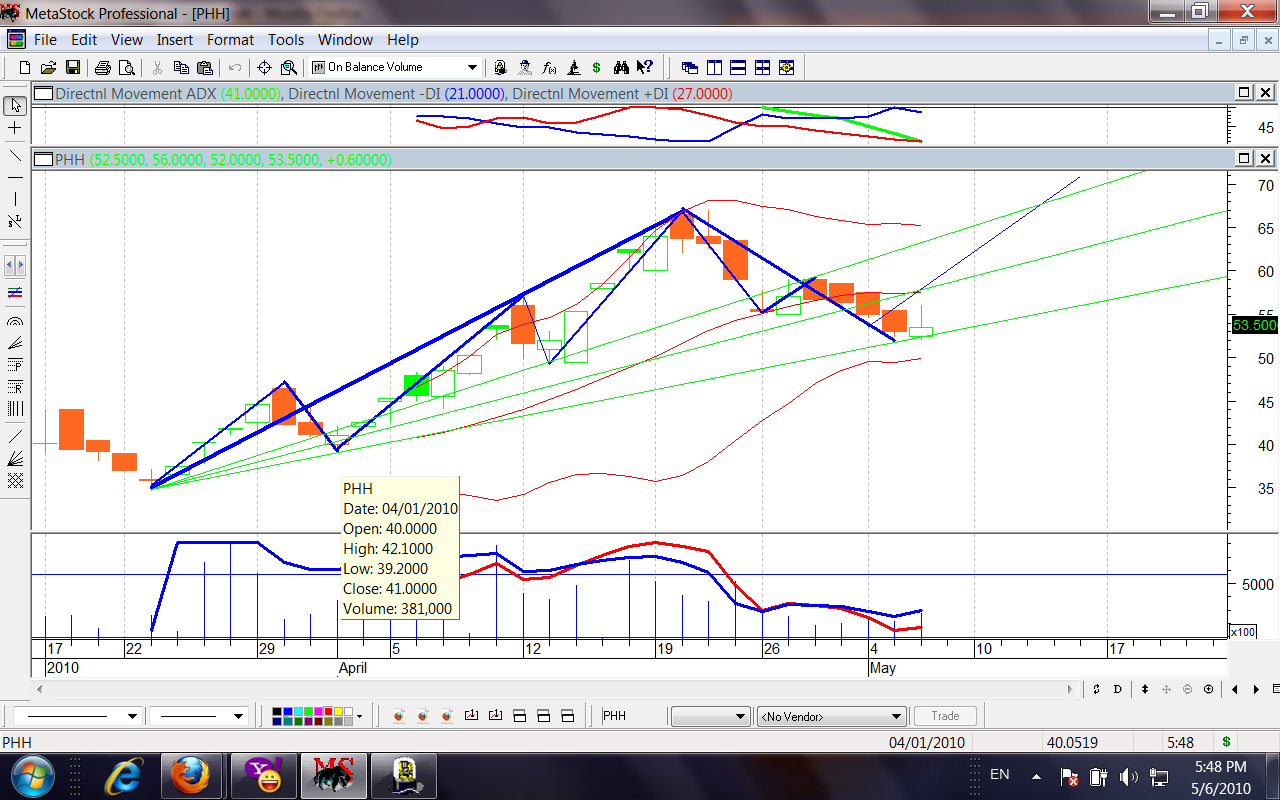Click the Open folder icon
Viewport: 1280px width, 800px height.
tap(49, 67)
